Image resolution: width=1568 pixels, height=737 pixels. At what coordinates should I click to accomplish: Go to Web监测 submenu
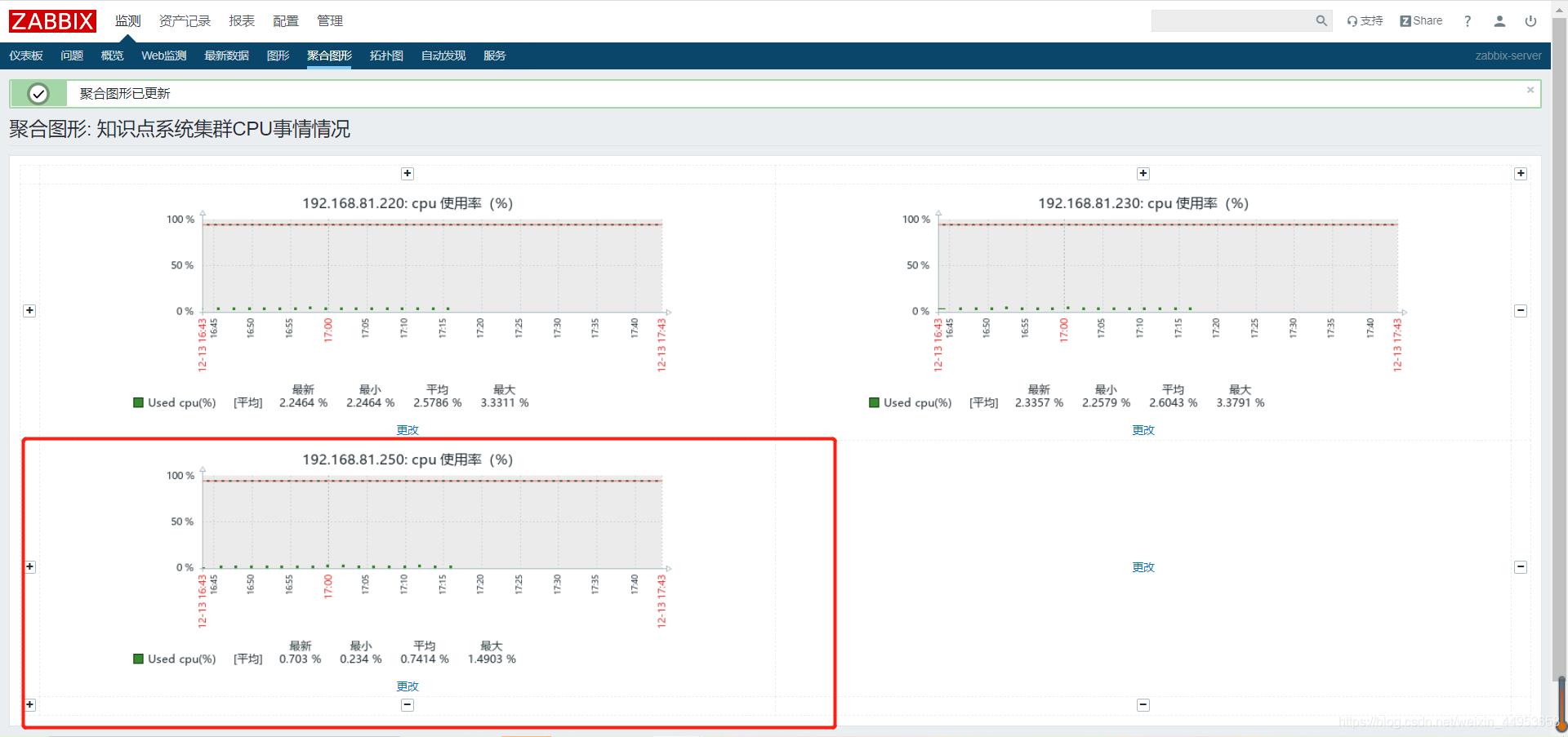click(x=164, y=55)
